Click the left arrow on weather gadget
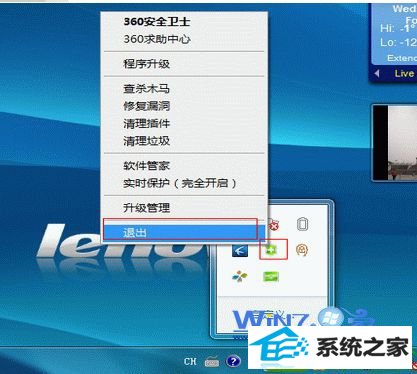This screenshot has height=374, width=417. tap(377, 73)
